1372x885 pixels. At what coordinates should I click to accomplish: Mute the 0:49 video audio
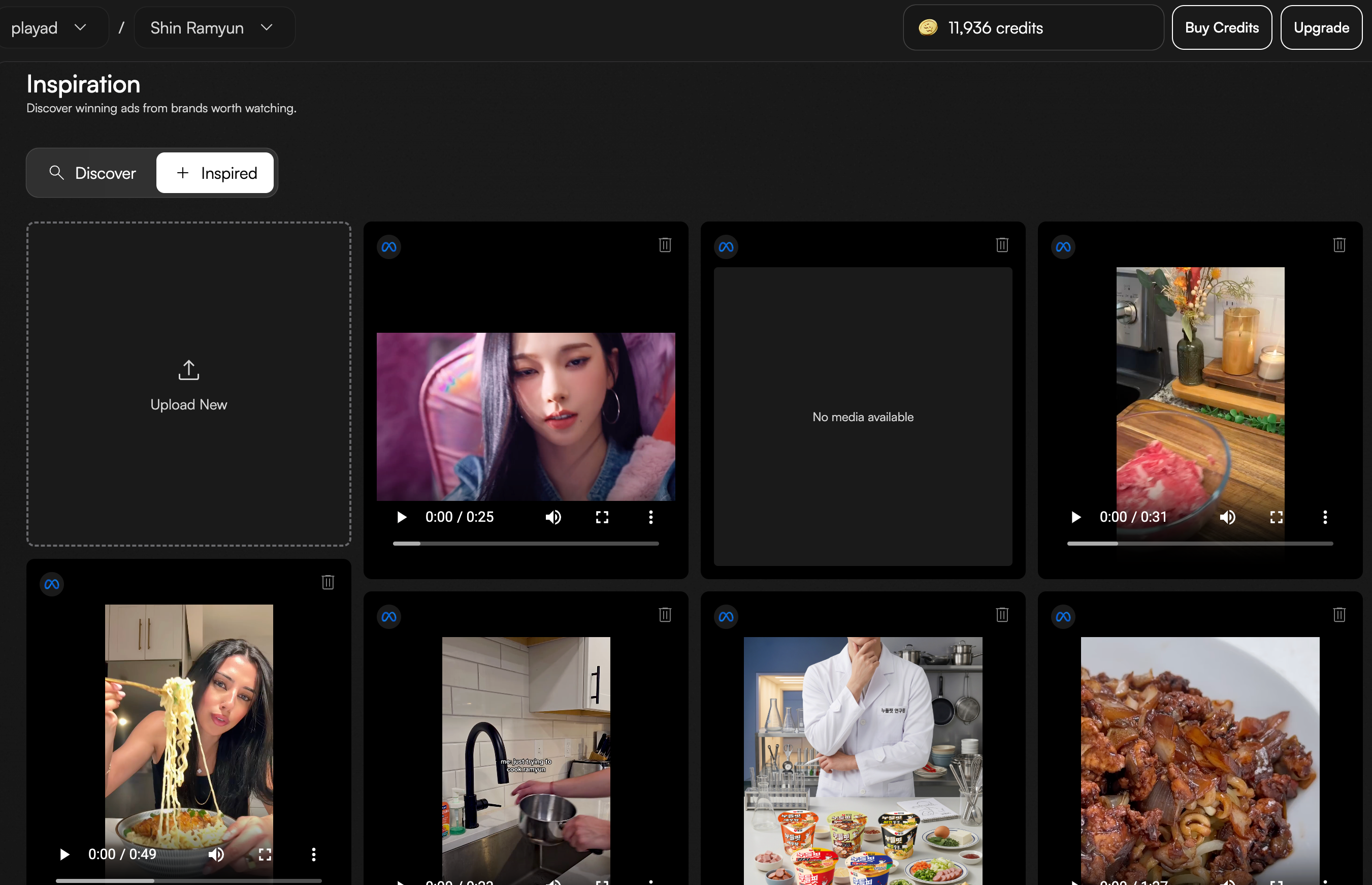point(216,855)
